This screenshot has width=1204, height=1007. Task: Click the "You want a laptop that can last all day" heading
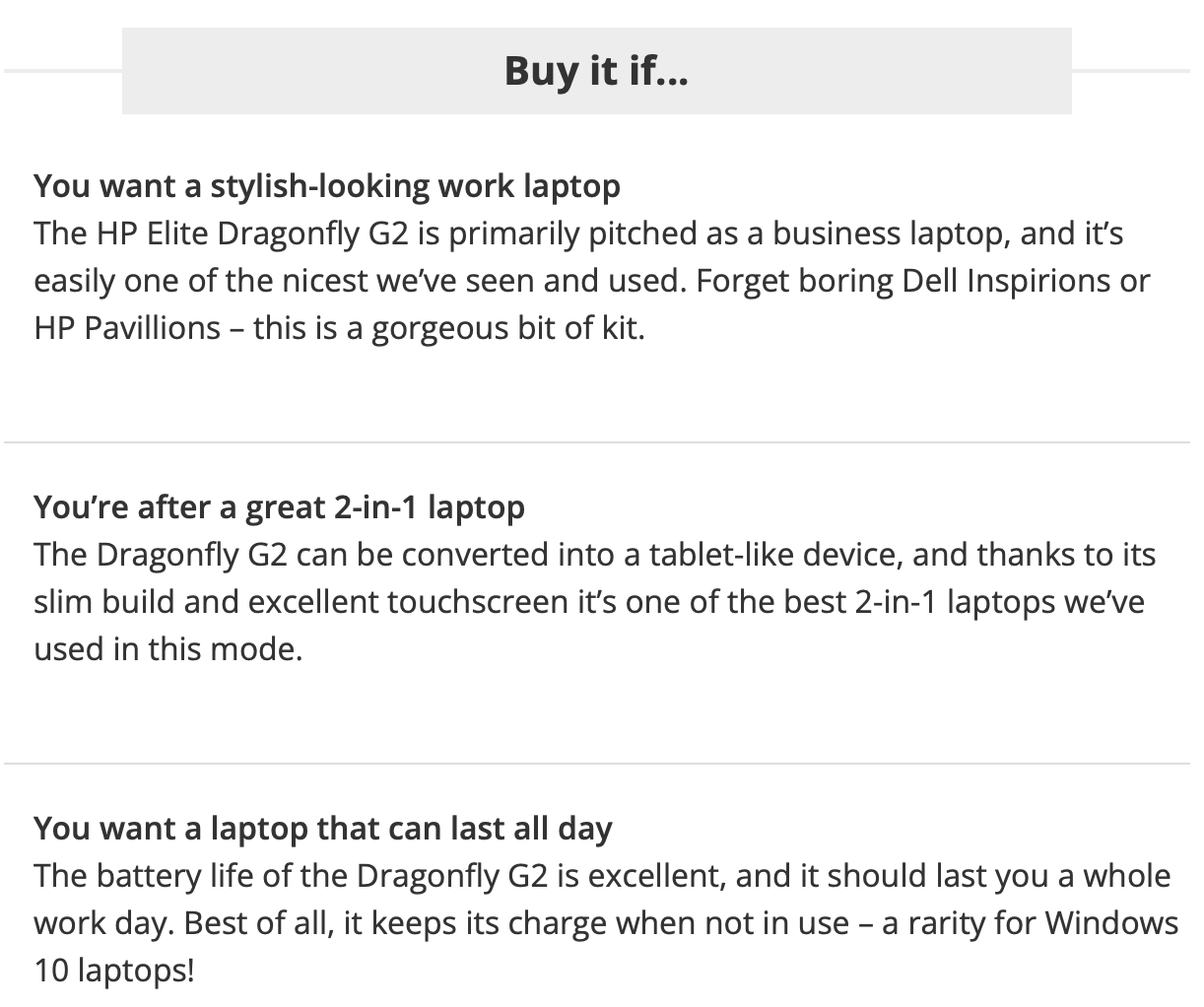(x=323, y=828)
